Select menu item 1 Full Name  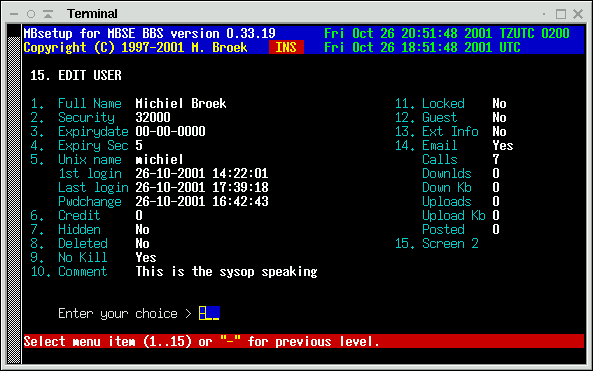129,103
